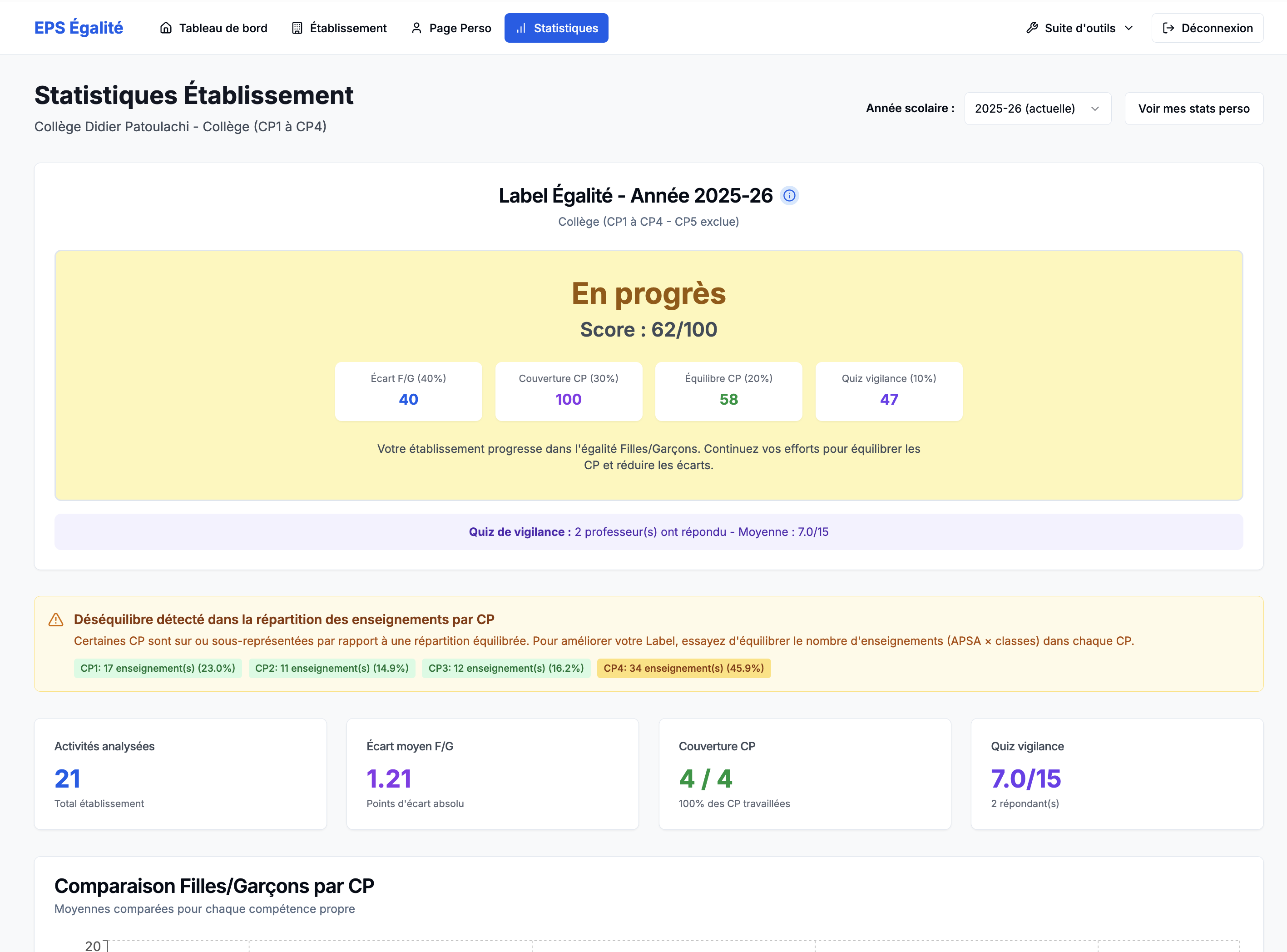
Task: Click the building icon for Établissement
Action: [297, 28]
